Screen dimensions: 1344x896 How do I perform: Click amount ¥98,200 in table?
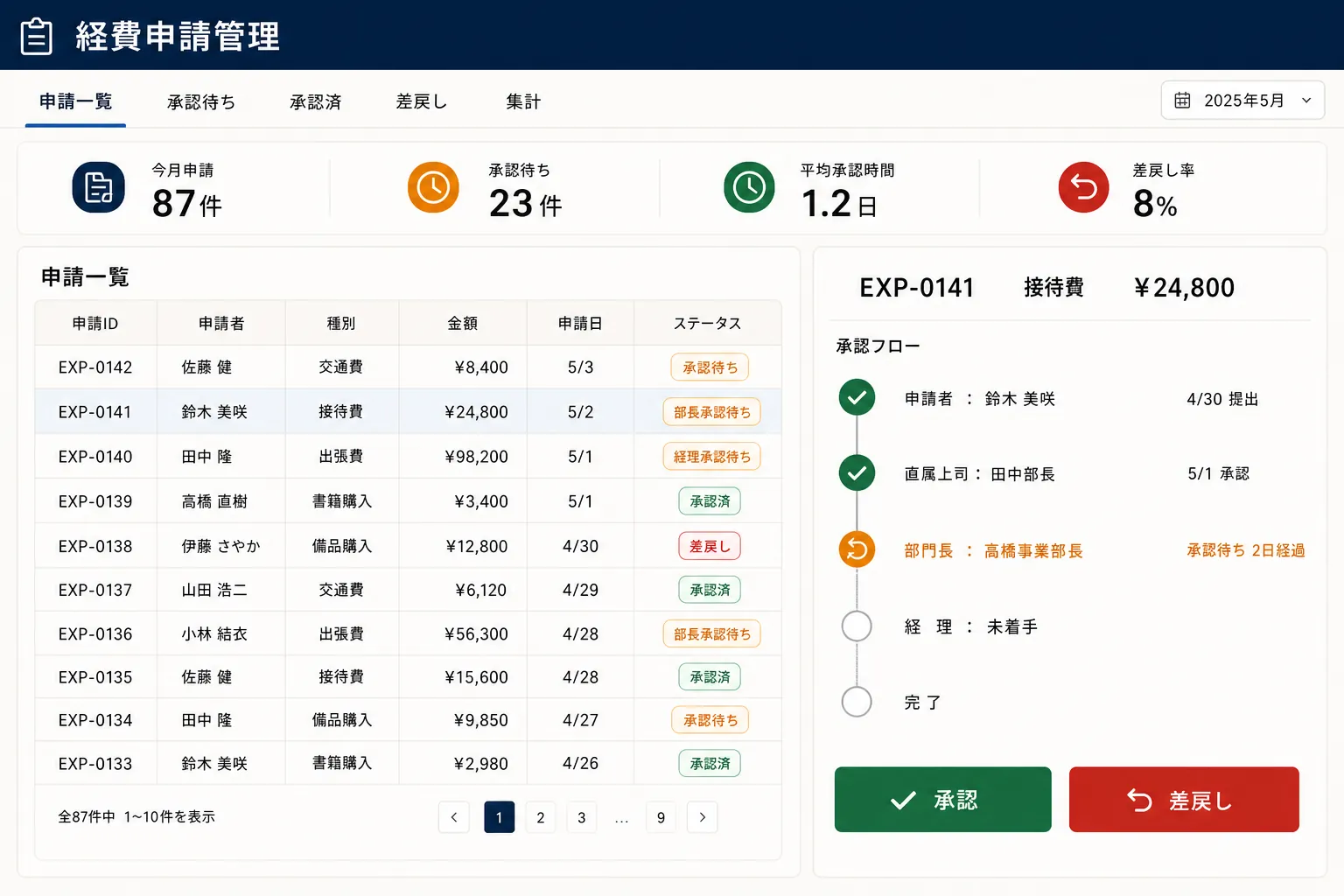[x=476, y=456]
